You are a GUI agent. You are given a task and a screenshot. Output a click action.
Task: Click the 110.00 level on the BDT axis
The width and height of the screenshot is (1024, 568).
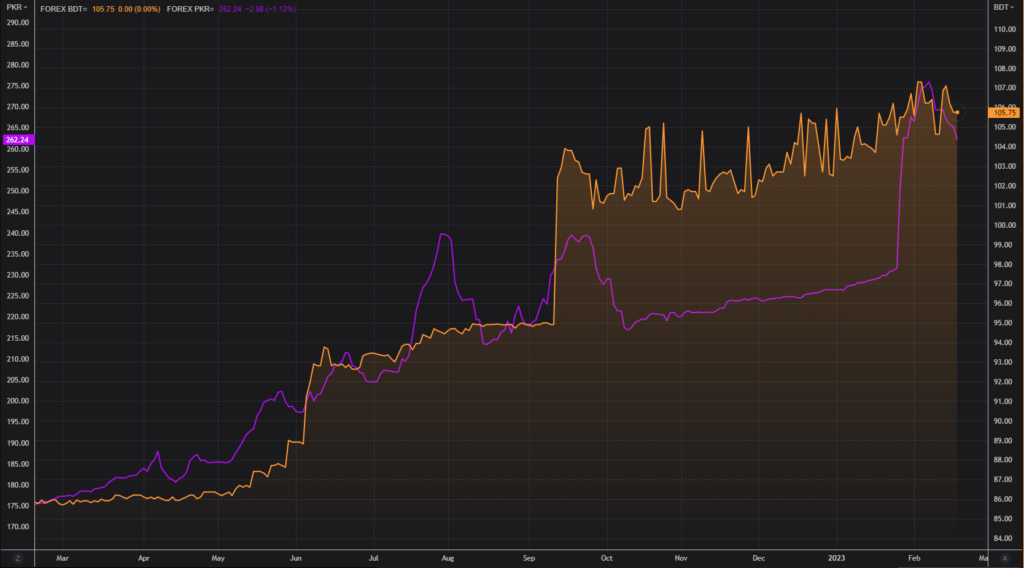click(x=1004, y=29)
